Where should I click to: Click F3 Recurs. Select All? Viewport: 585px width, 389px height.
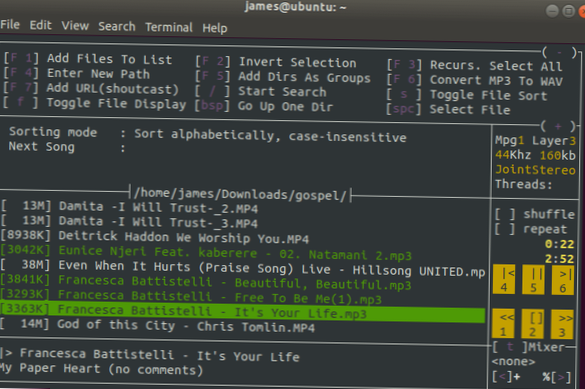474,66
